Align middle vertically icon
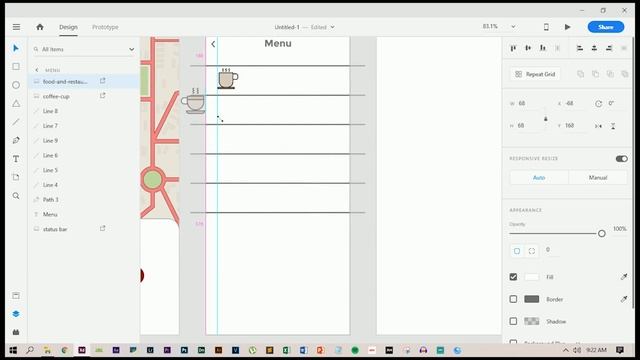 click(528, 48)
